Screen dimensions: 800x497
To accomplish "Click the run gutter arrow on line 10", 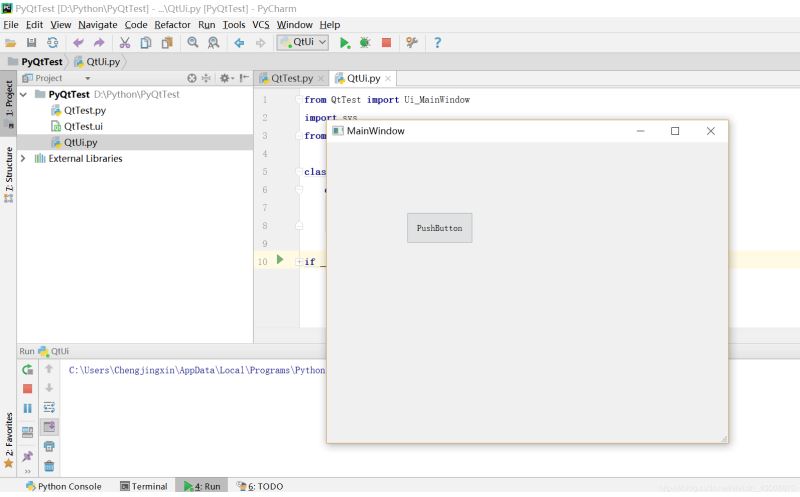I will [280, 260].
